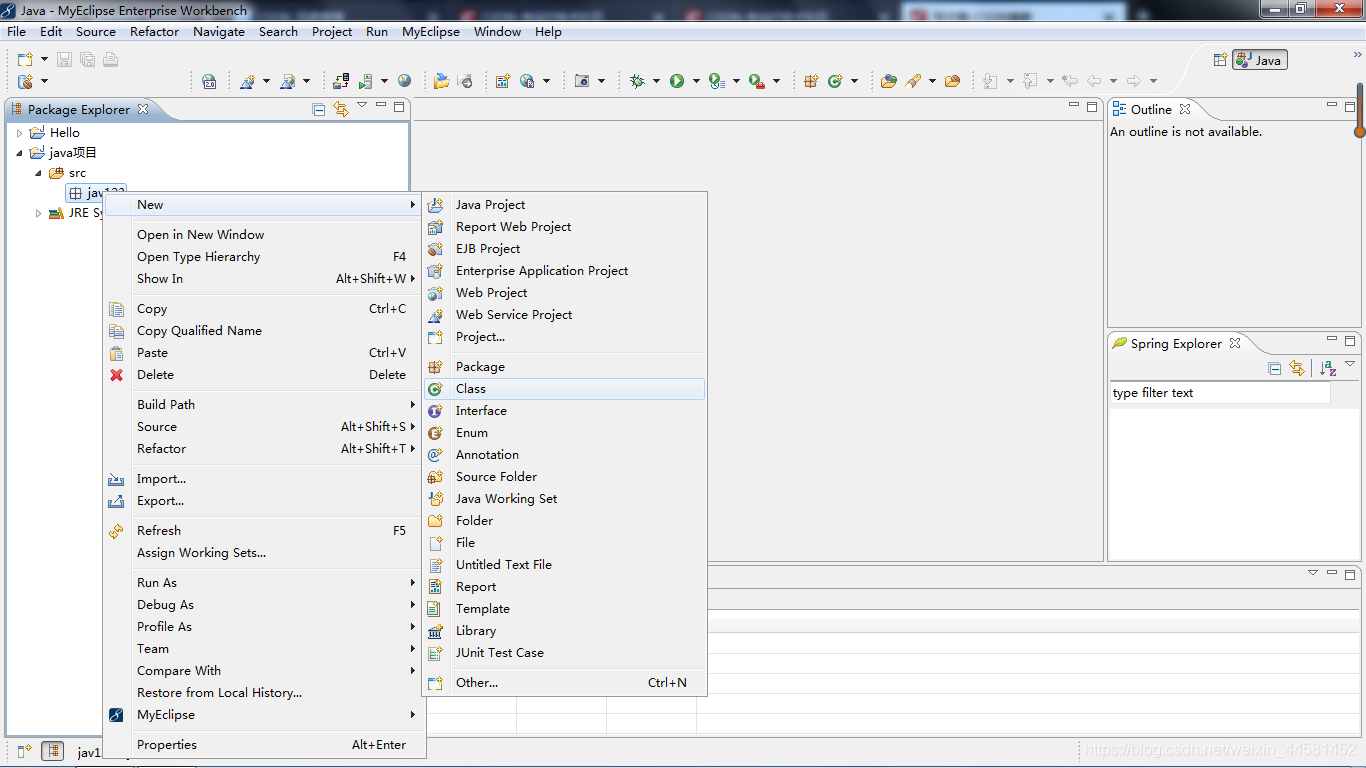1366x768 pixels.
Task: Close the Package Explorer tab
Action: coord(143,109)
